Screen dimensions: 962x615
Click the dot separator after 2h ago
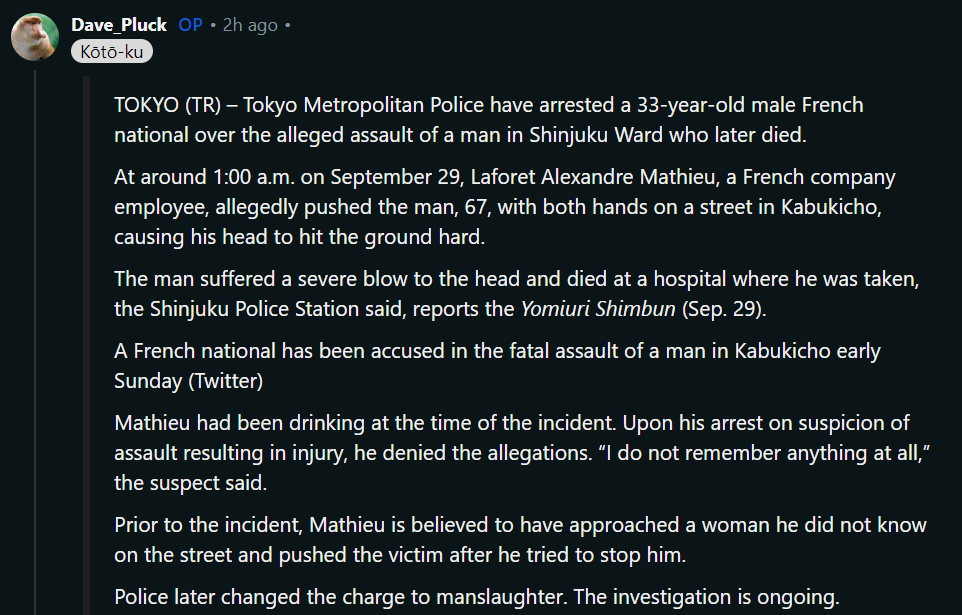[x=288, y=25]
